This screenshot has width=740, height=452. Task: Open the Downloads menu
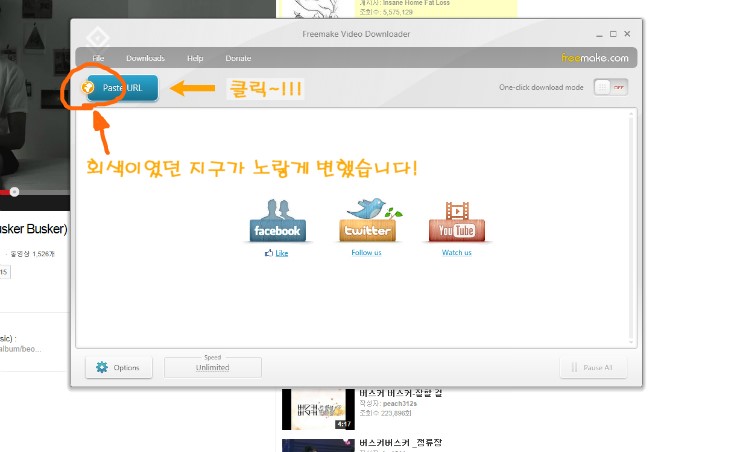tap(145, 59)
